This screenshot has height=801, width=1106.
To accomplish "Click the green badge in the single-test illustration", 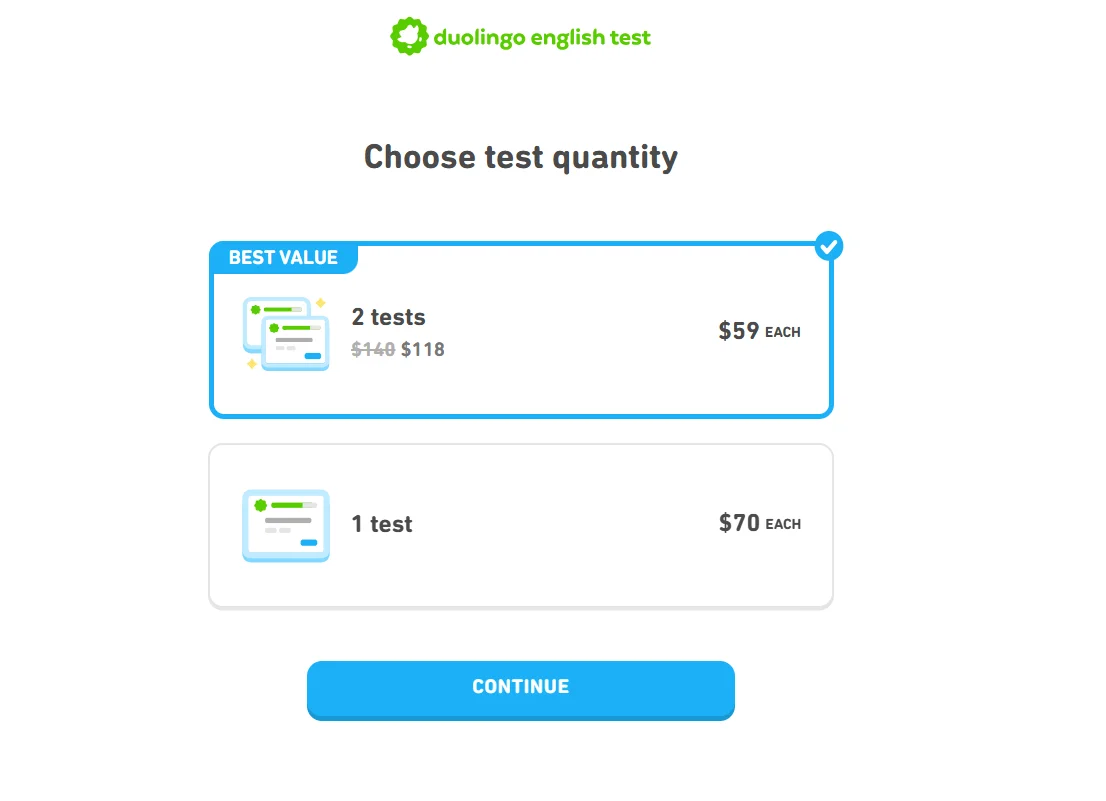I will click(260, 505).
